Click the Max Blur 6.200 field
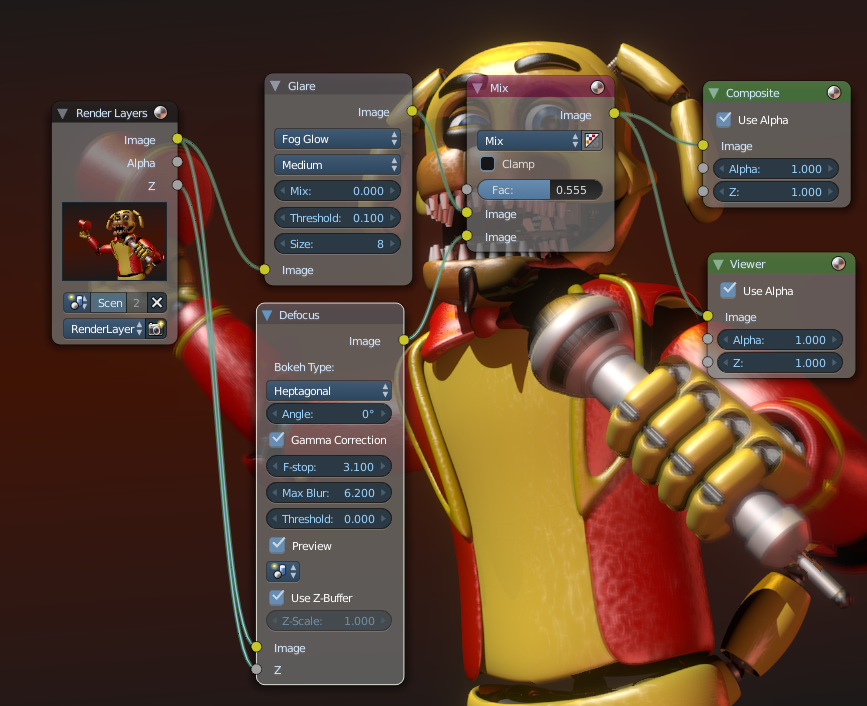The height and width of the screenshot is (706, 867). pos(329,493)
